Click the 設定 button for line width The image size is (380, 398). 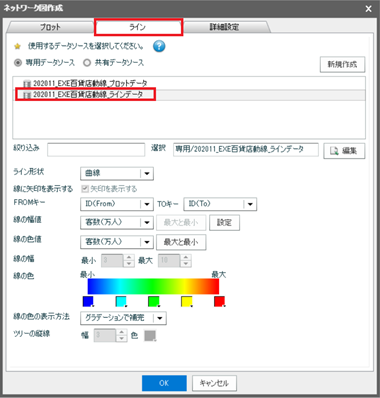point(224,223)
